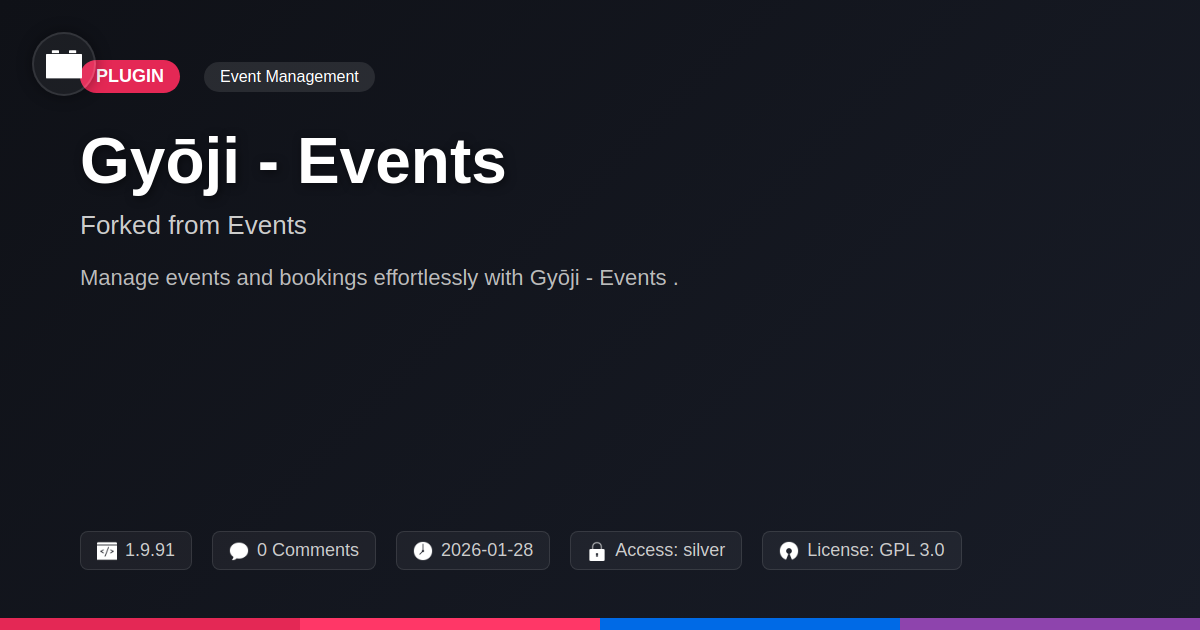
Task: Select the date 2026-01-28
Action: (487, 550)
